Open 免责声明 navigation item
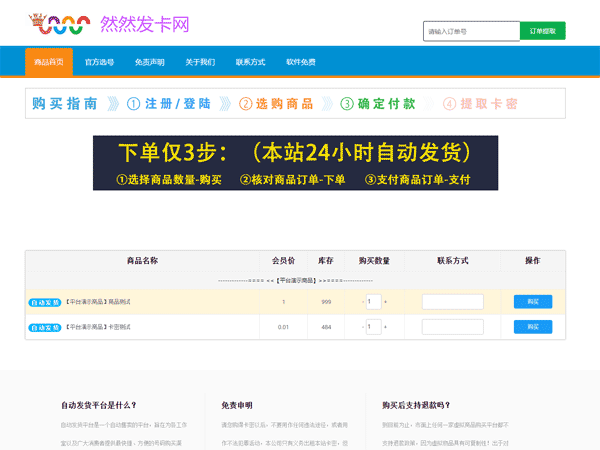This screenshot has width=600, height=450. click(150, 62)
